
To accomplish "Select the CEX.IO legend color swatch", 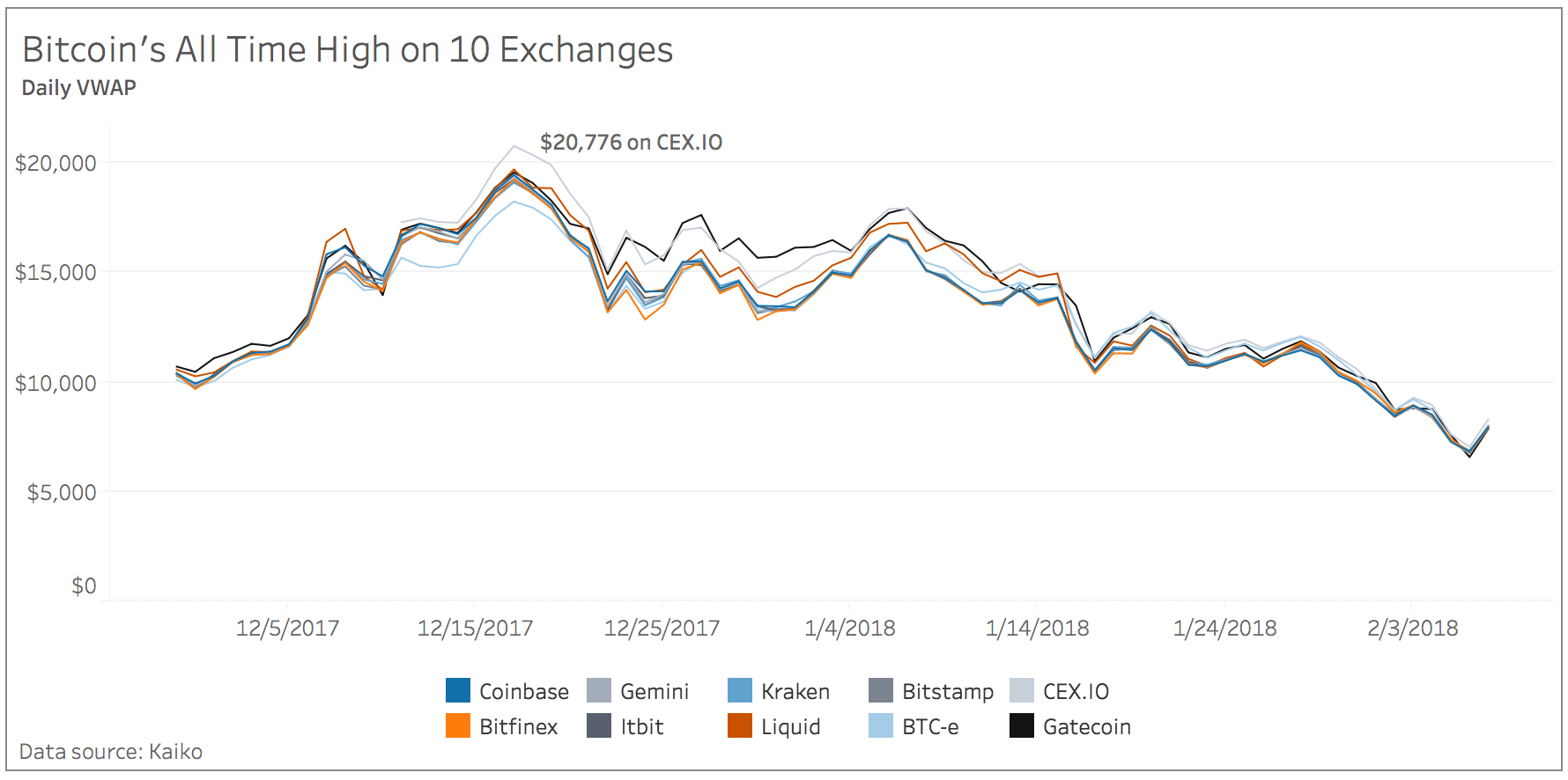I will tap(1022, 691).
